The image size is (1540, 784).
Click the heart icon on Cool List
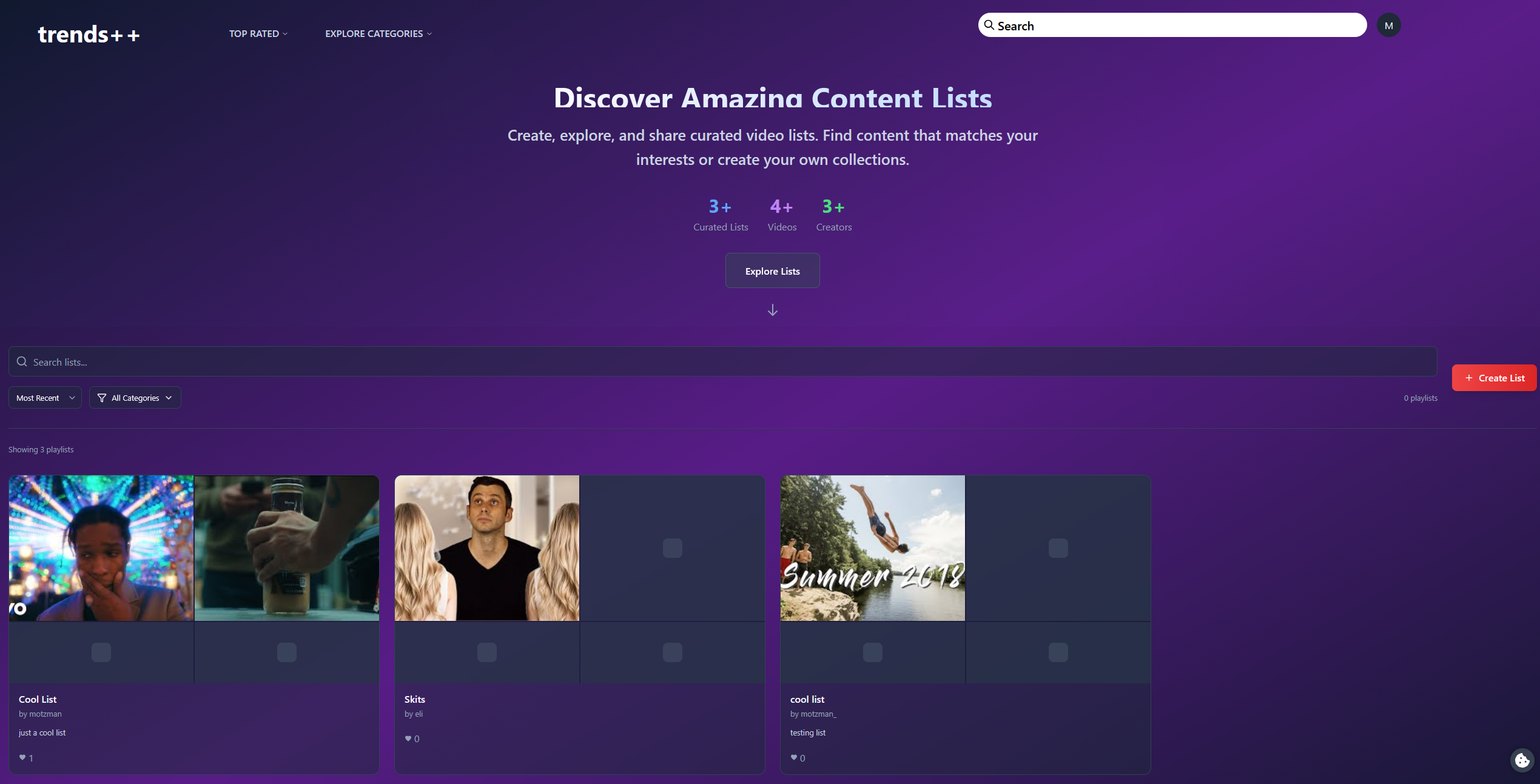coord(21,757)
